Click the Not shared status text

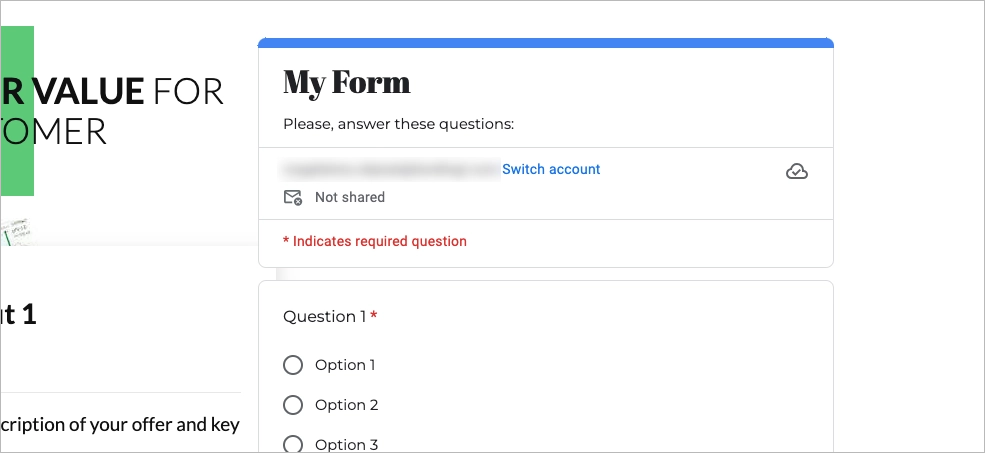350,197
